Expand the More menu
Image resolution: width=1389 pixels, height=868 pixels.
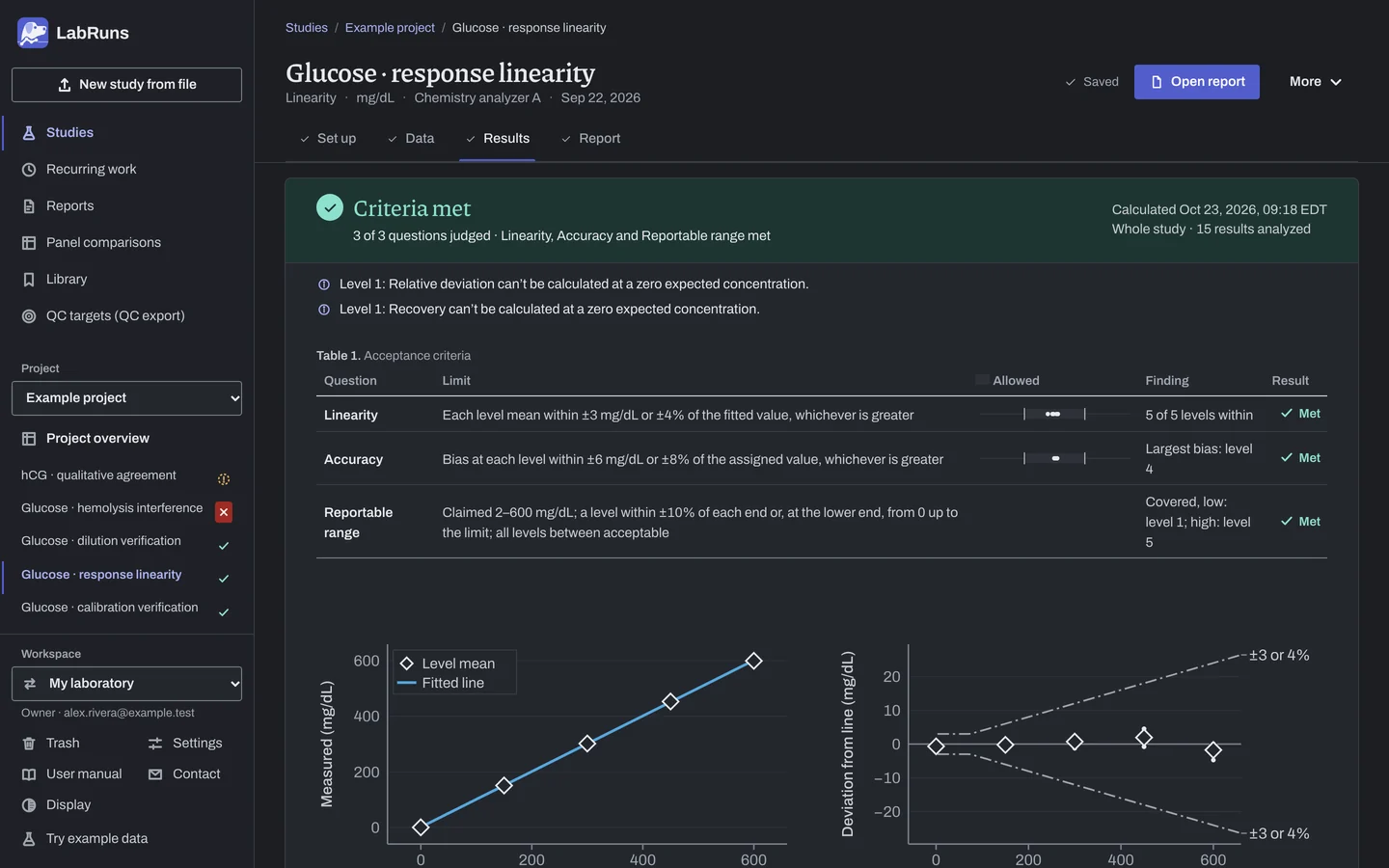click(1316, 82)
